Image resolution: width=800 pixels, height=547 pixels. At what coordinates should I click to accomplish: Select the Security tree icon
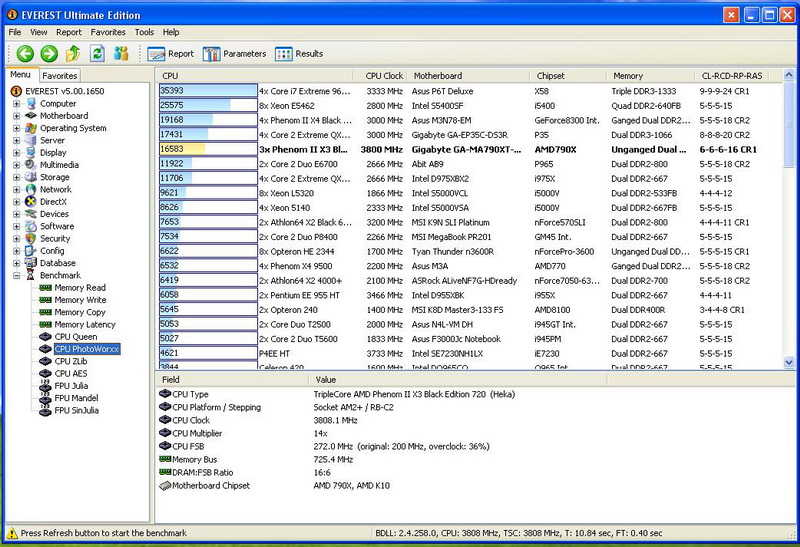[x=31, y=238]
